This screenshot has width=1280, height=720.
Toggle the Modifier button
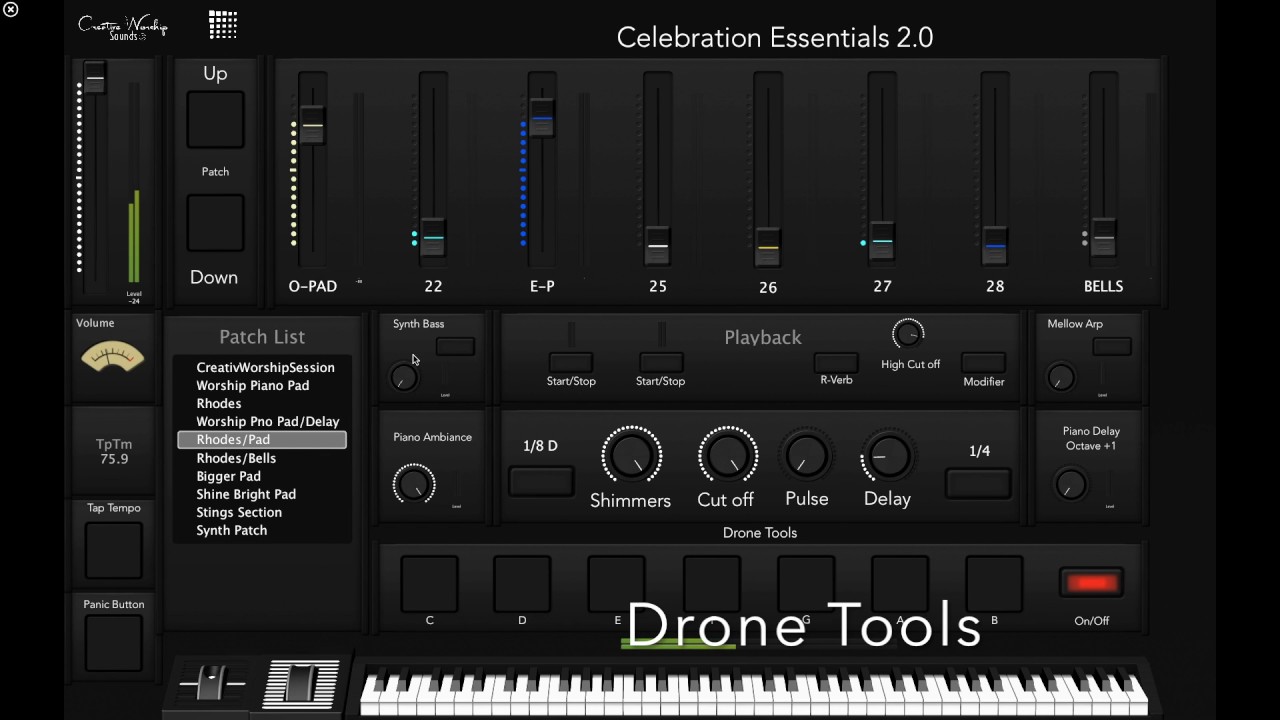pyautogui.click(x=983, y=362)
